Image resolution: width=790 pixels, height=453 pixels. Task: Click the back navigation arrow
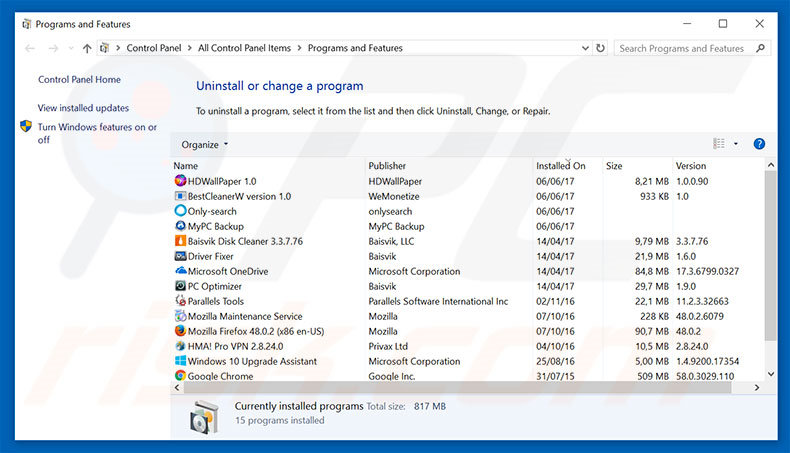coord(30,48)
